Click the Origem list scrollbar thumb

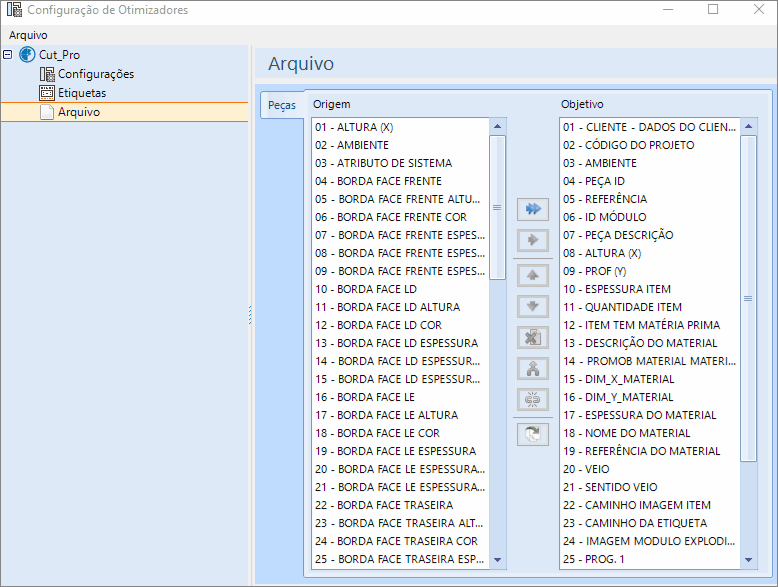coord(497,207)
